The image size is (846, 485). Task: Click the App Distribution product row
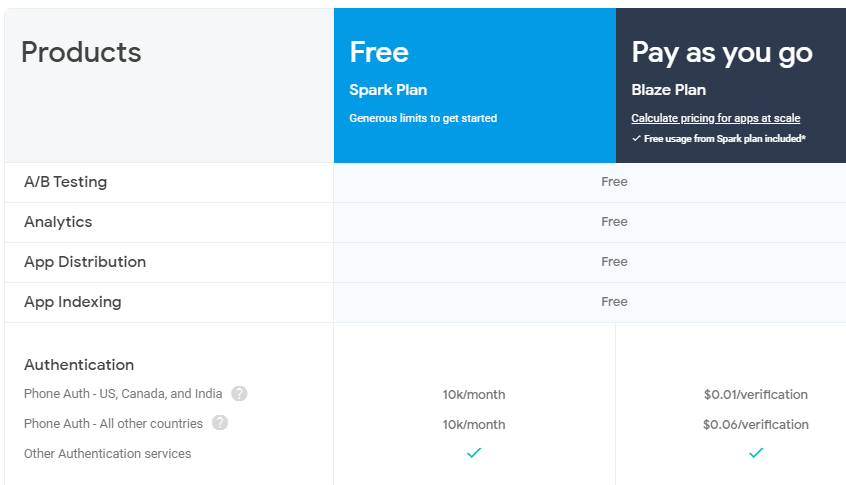(x=425, y=262)
